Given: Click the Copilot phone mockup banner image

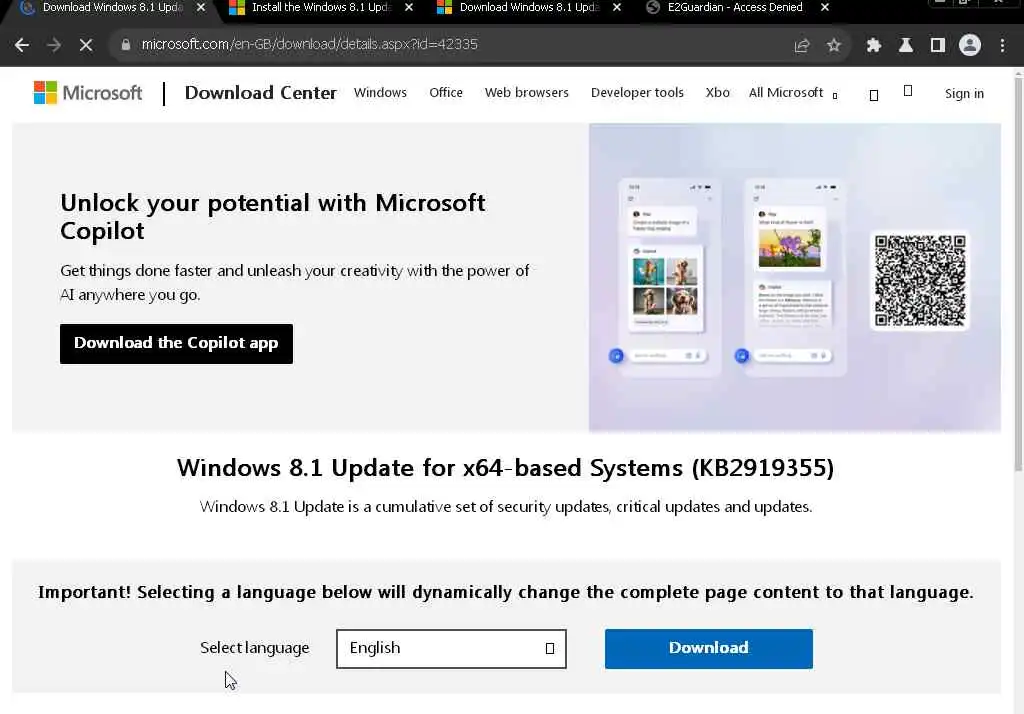Looking at the screenshot, I should [794, 278].
